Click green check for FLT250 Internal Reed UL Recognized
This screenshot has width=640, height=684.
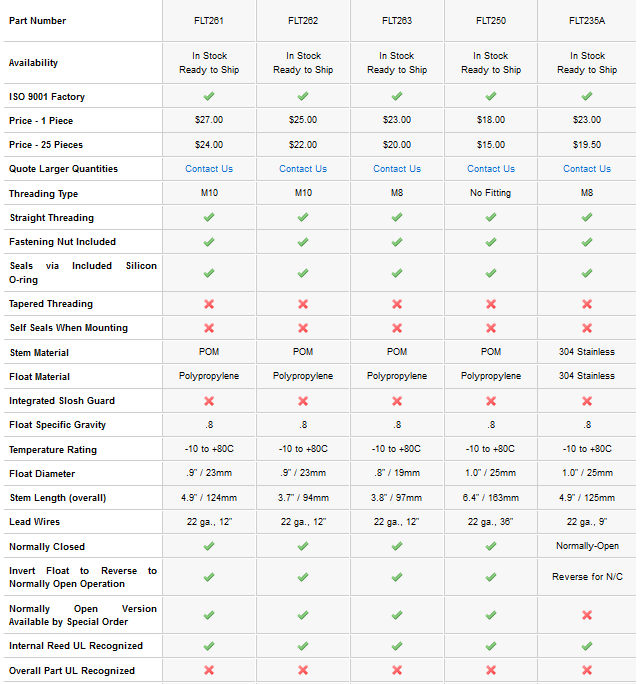point(491,646)
